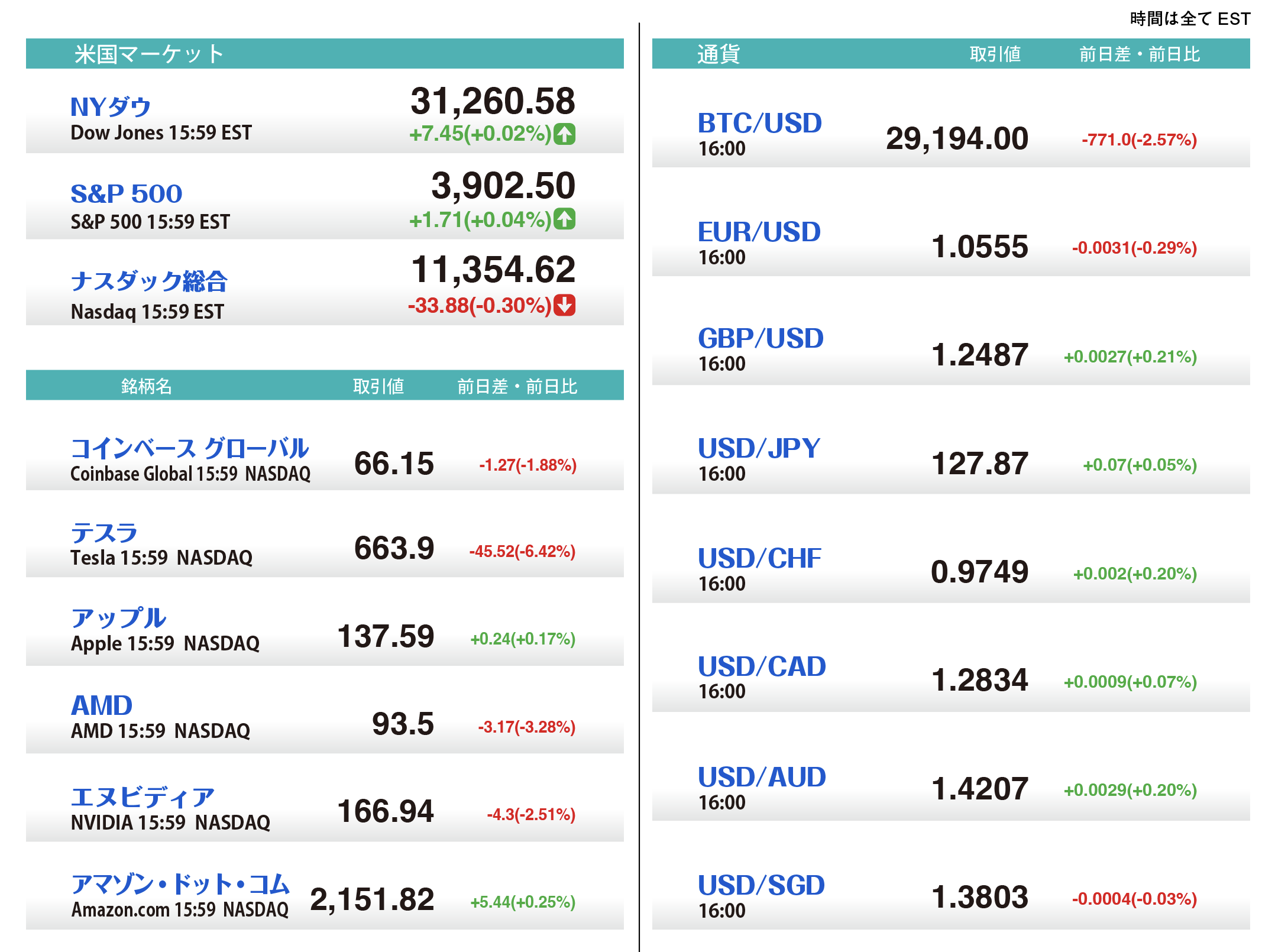Open the NYダウ index link
1275x952 pixels.
tap(111, 107)
